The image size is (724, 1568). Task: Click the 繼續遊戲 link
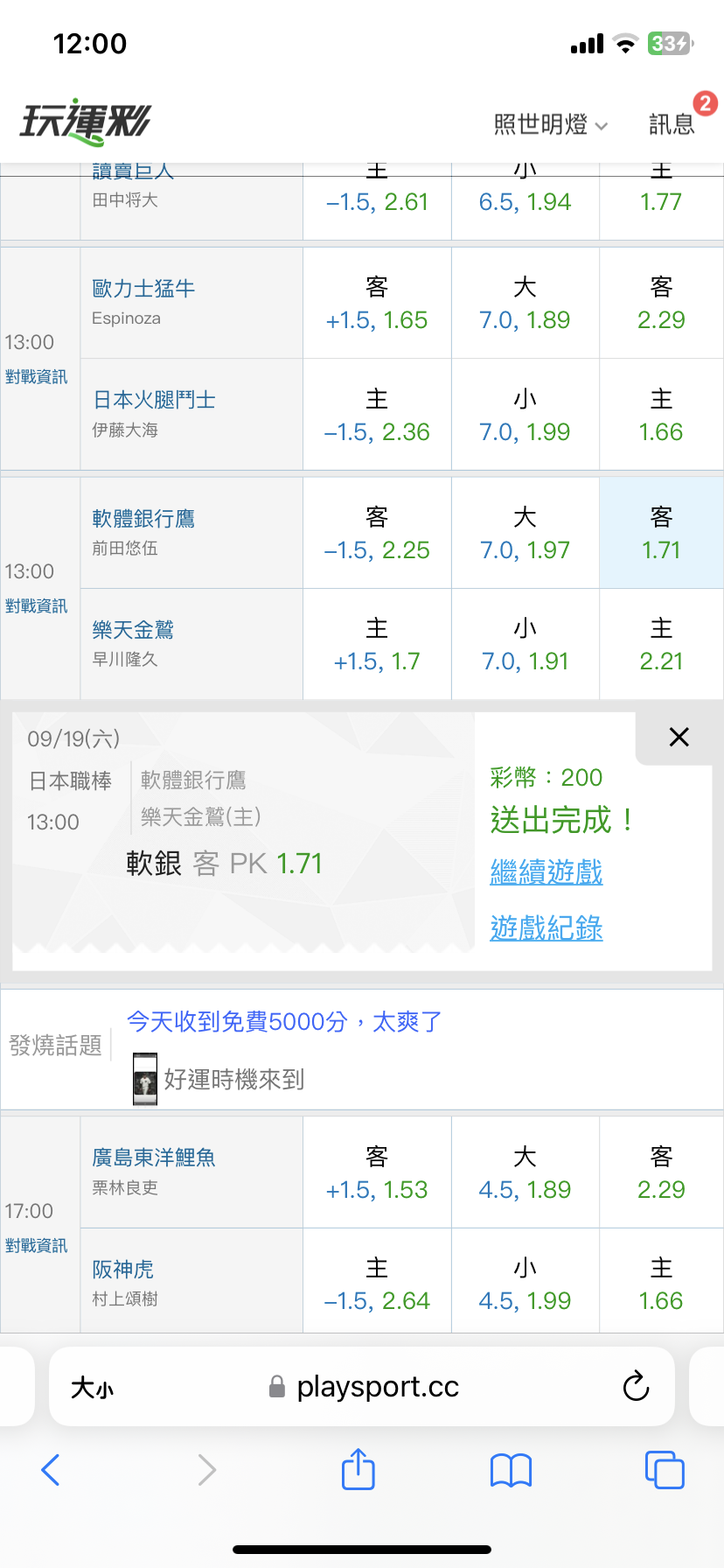click(x=546, y=872)
